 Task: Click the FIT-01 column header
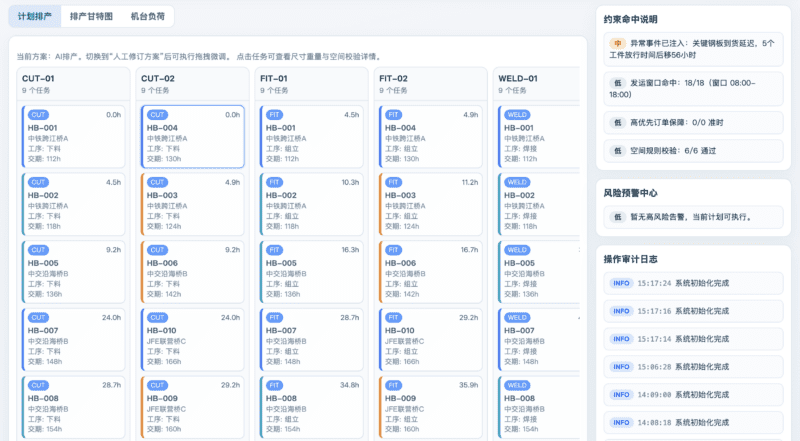click(x=312, y=84)
